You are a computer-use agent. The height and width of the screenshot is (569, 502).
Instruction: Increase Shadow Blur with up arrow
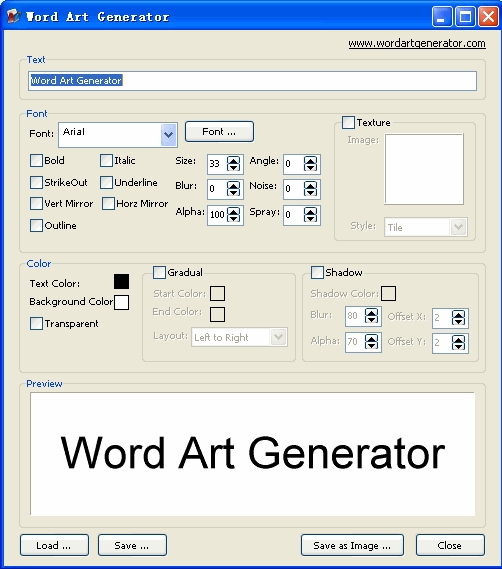[371, 312]
